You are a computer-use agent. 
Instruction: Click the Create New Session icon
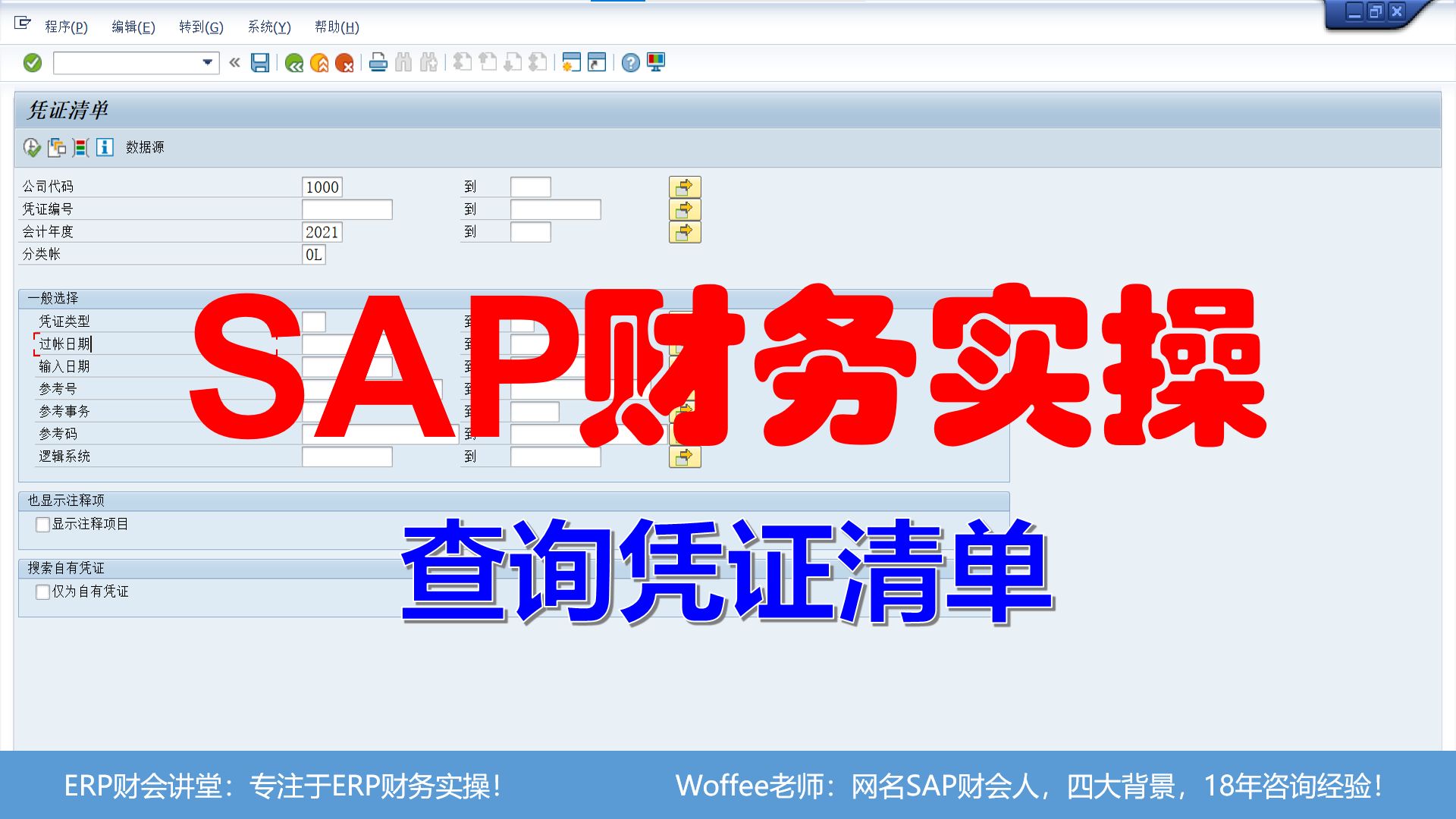(x=572, y=63)
